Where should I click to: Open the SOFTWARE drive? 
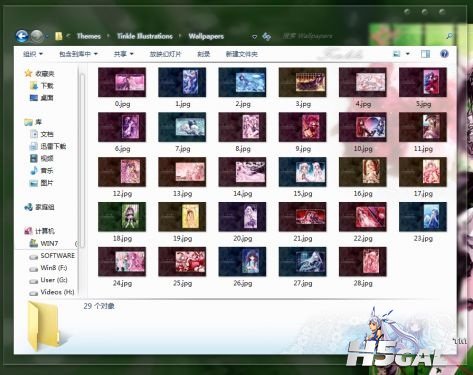(52, 256)
